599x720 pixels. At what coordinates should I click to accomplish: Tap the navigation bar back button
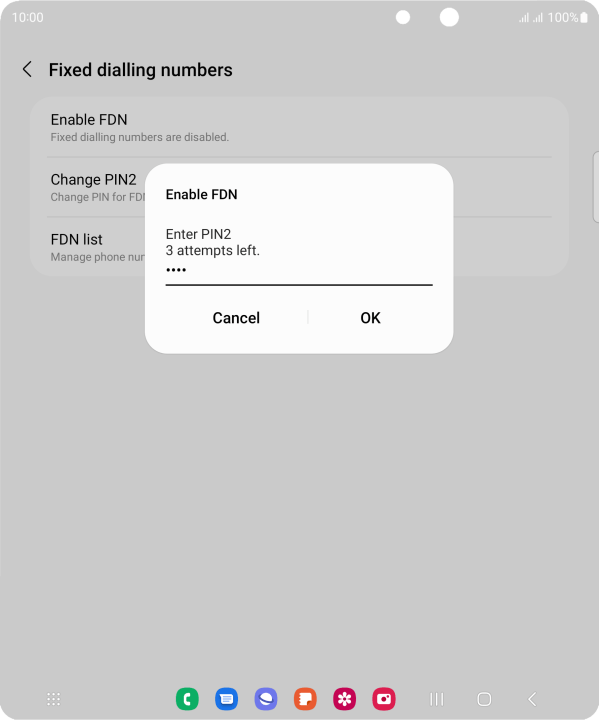click(532, 699)
